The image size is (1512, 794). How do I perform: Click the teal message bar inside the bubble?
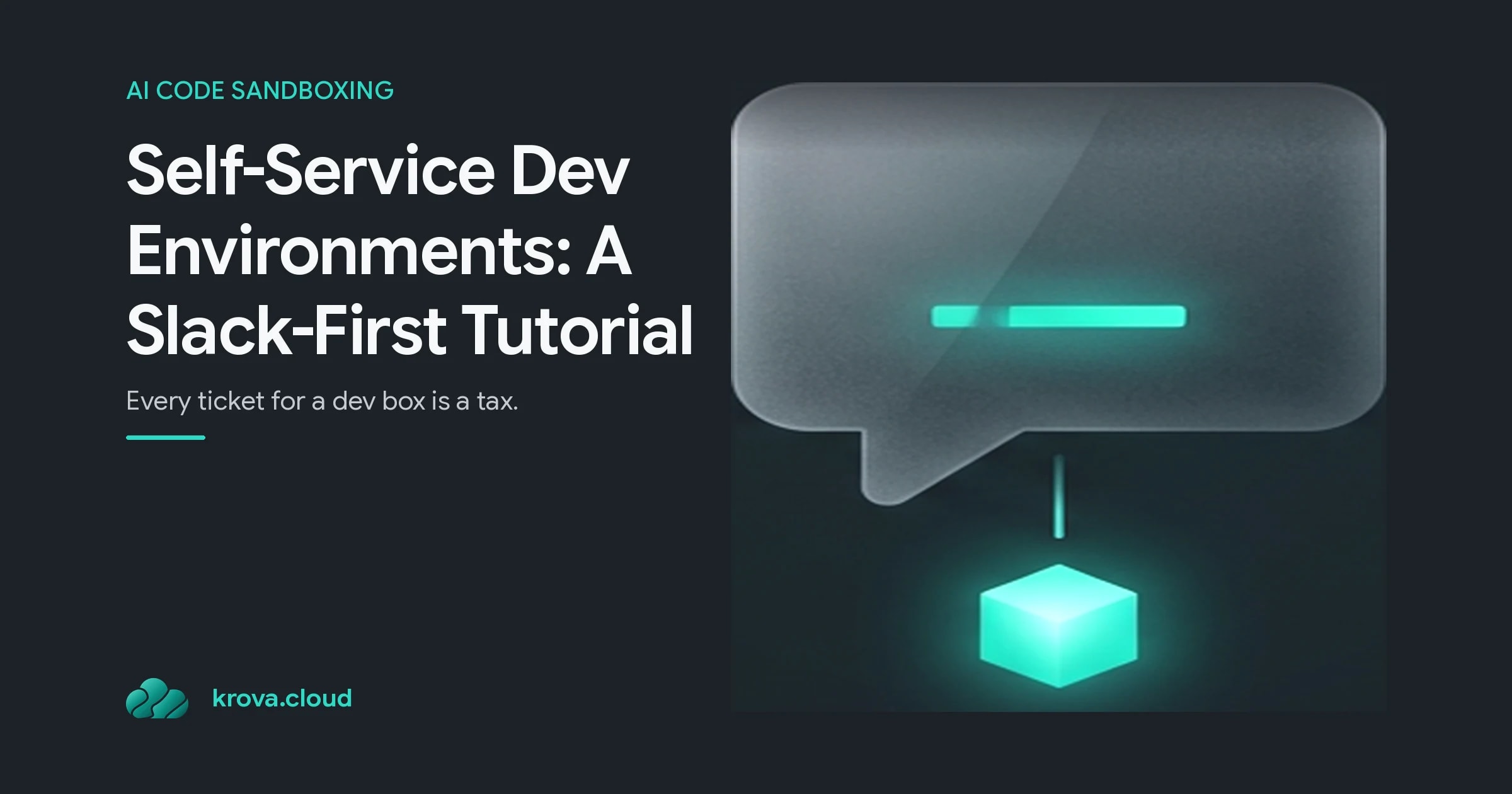(x=1058, y=316)
